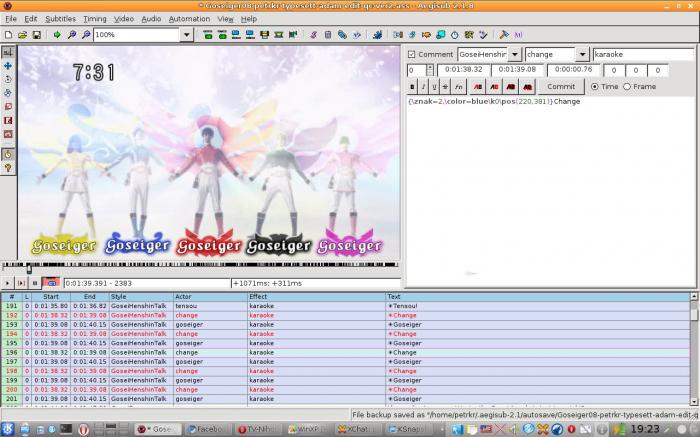Click the Open subtitles folder icon
Screen dimensions: 700x437
tap(22, 35)
